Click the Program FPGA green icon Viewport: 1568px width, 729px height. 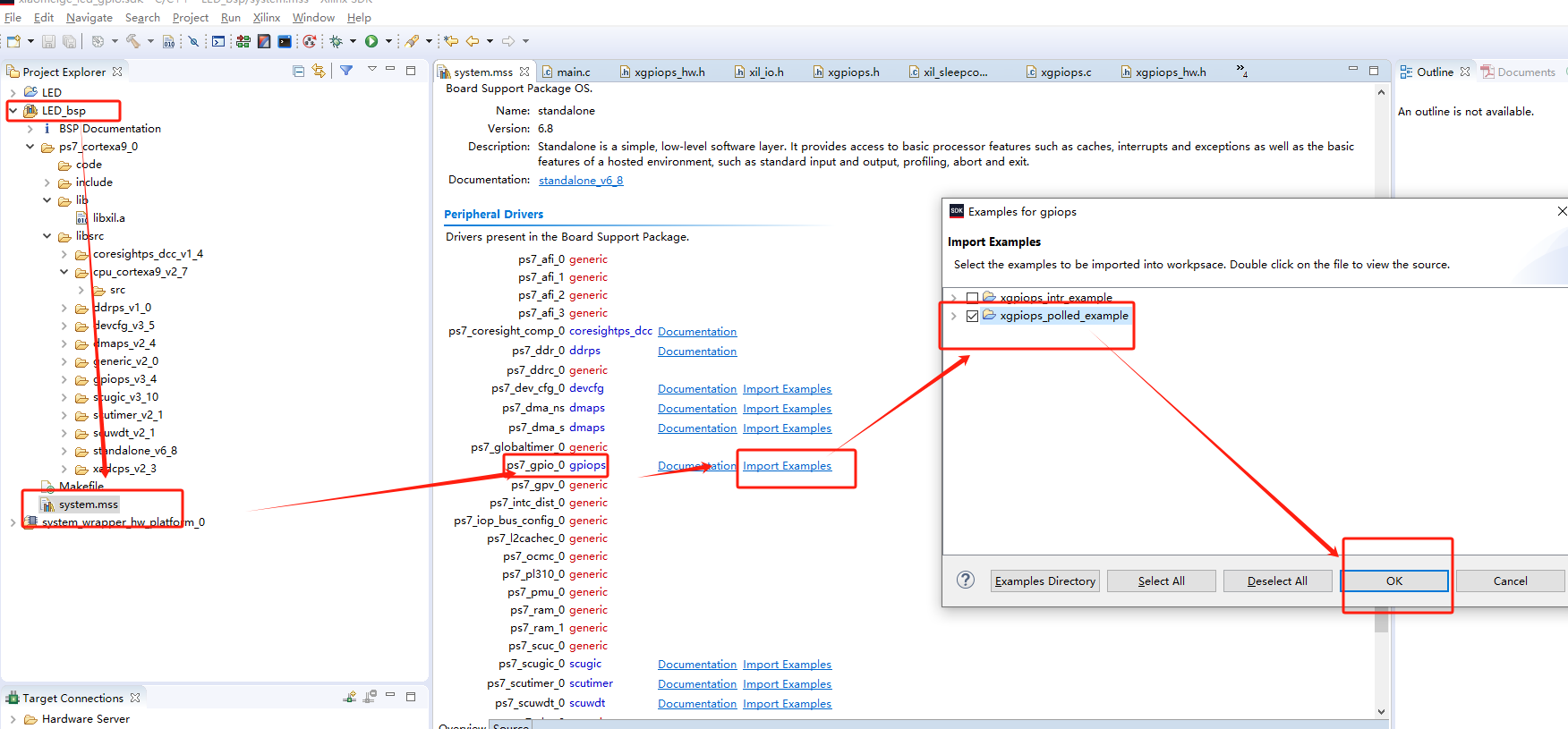click(243, 41)
